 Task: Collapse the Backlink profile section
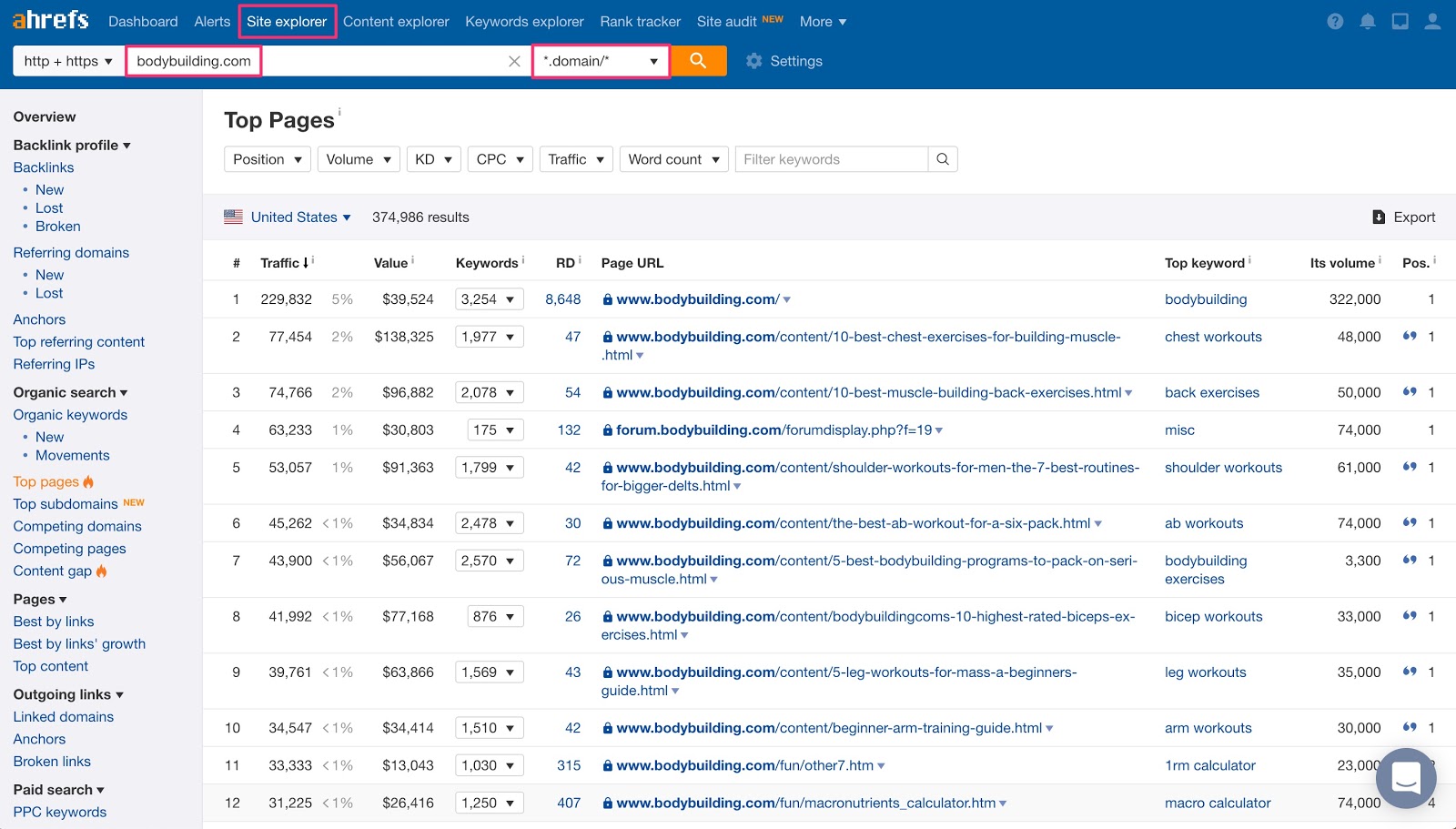pyautogui.click(x=72, y=145)
